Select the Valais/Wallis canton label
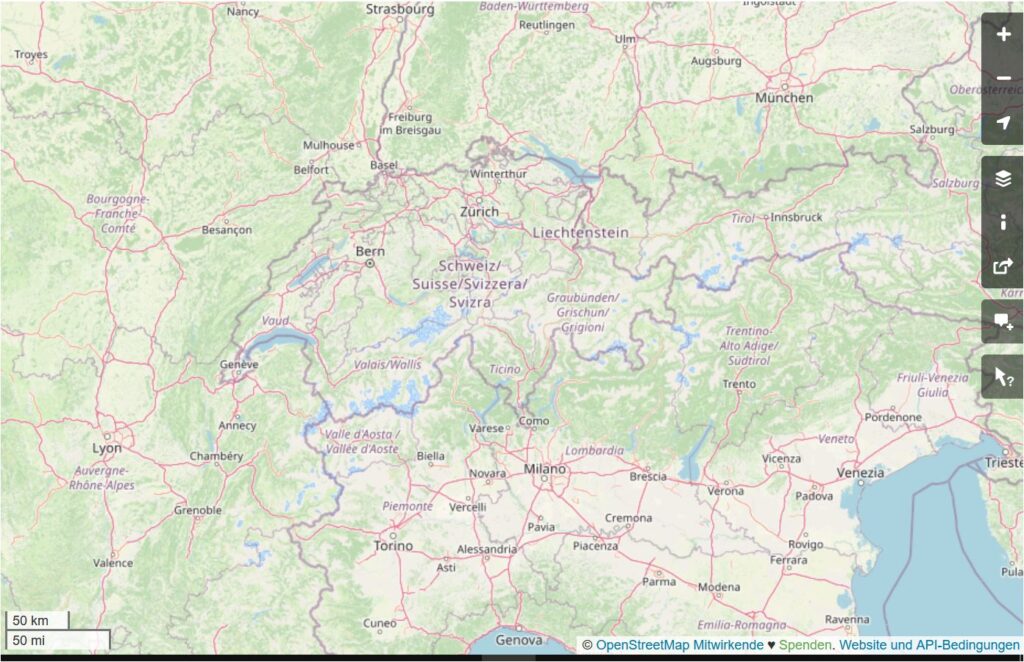The image size is (1024, 662). (x=387, y=364)
